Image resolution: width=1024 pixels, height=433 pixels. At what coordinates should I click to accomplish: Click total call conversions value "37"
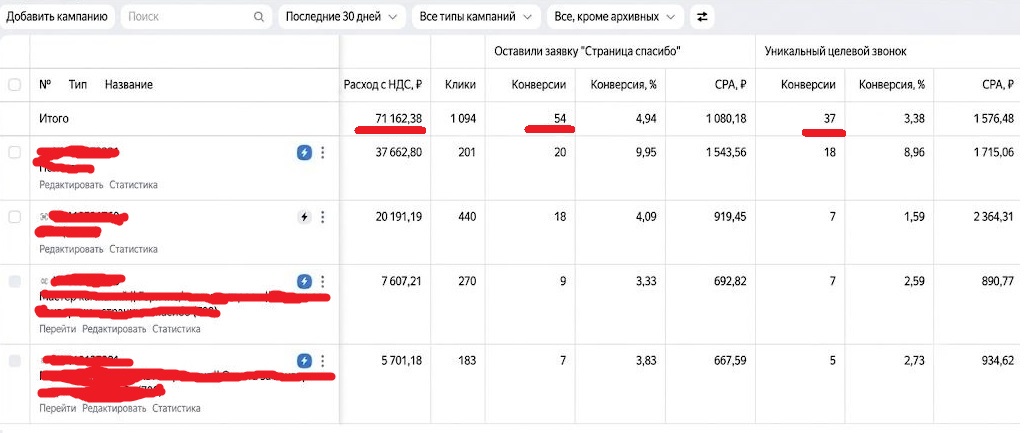tap(830, 119)
